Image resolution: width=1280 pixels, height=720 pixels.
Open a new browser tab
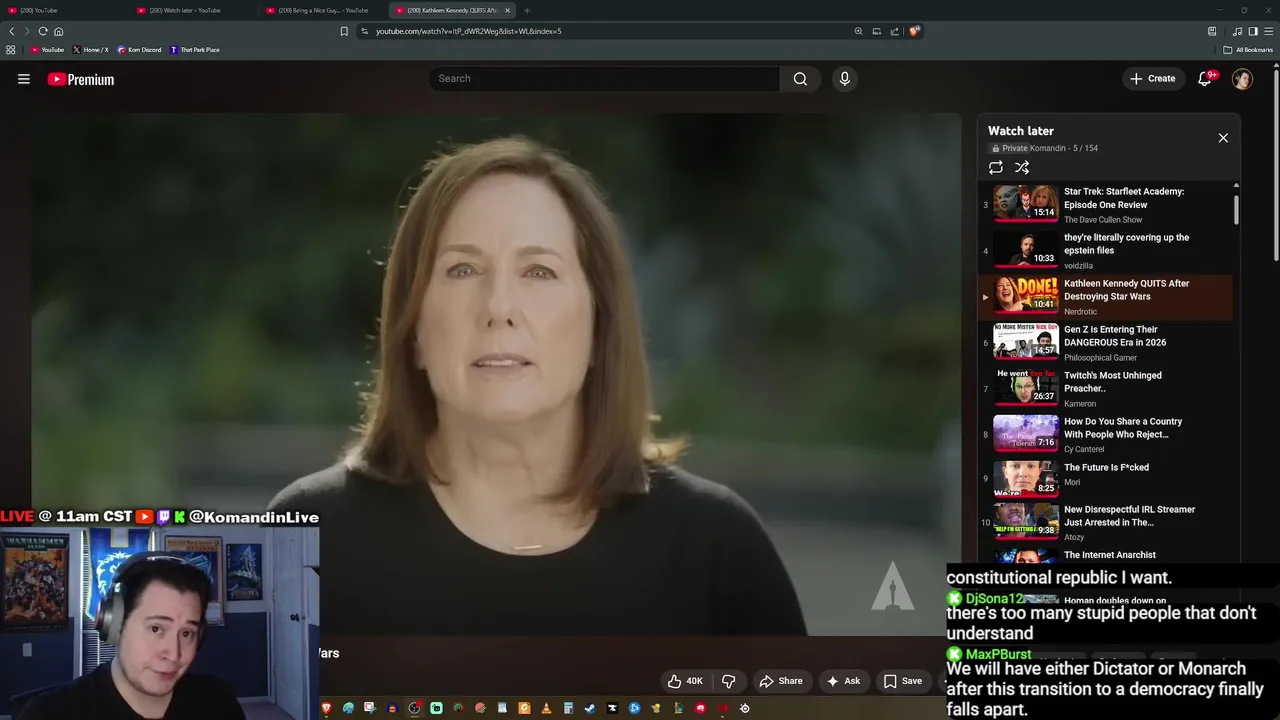pyautogui.click(x=527, y=10)
